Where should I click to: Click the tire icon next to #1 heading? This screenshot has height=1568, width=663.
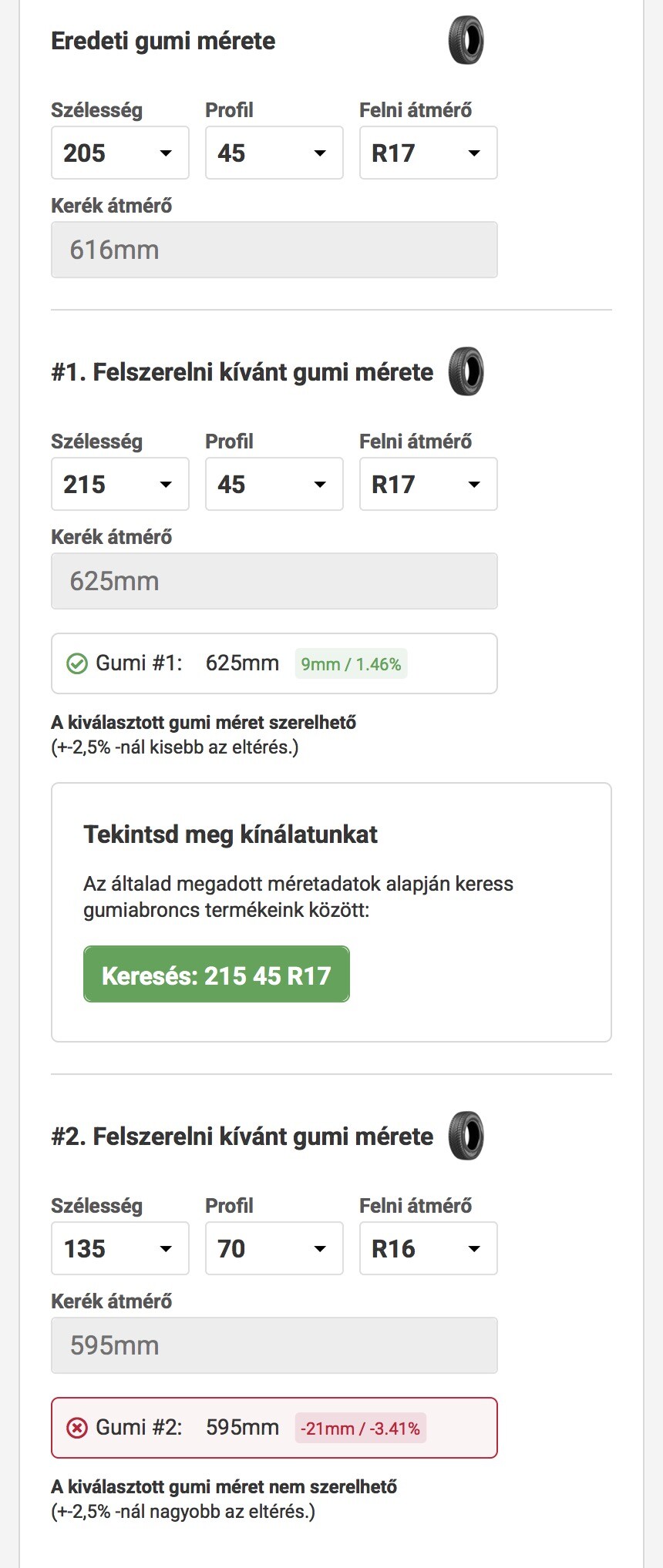(466, 371)
